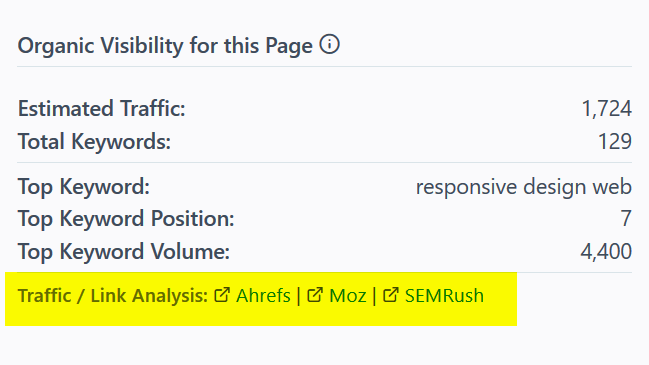This screenshot has width=649, height=365.
Task: Select the Total Keywords label
Action: click(x=94, y=142)
